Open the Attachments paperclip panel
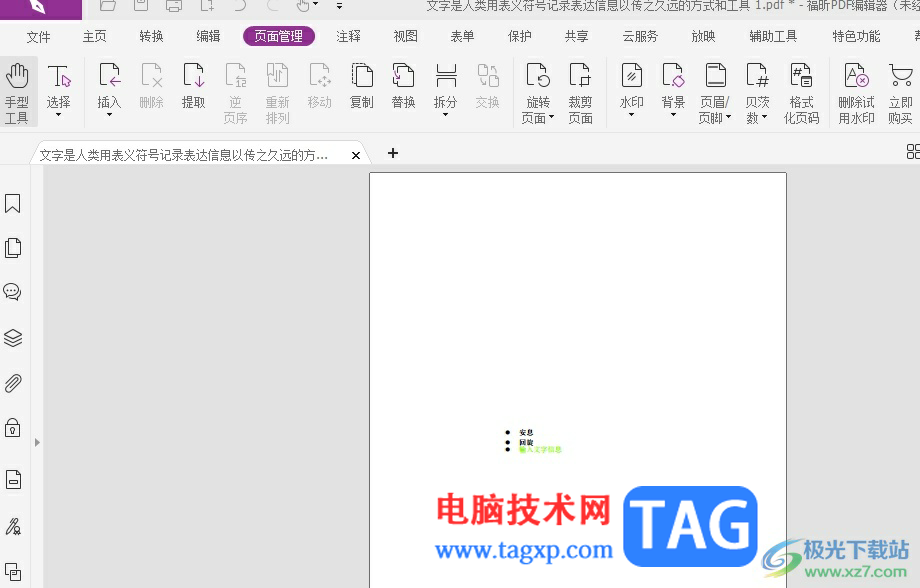 [x=13, y=383]
